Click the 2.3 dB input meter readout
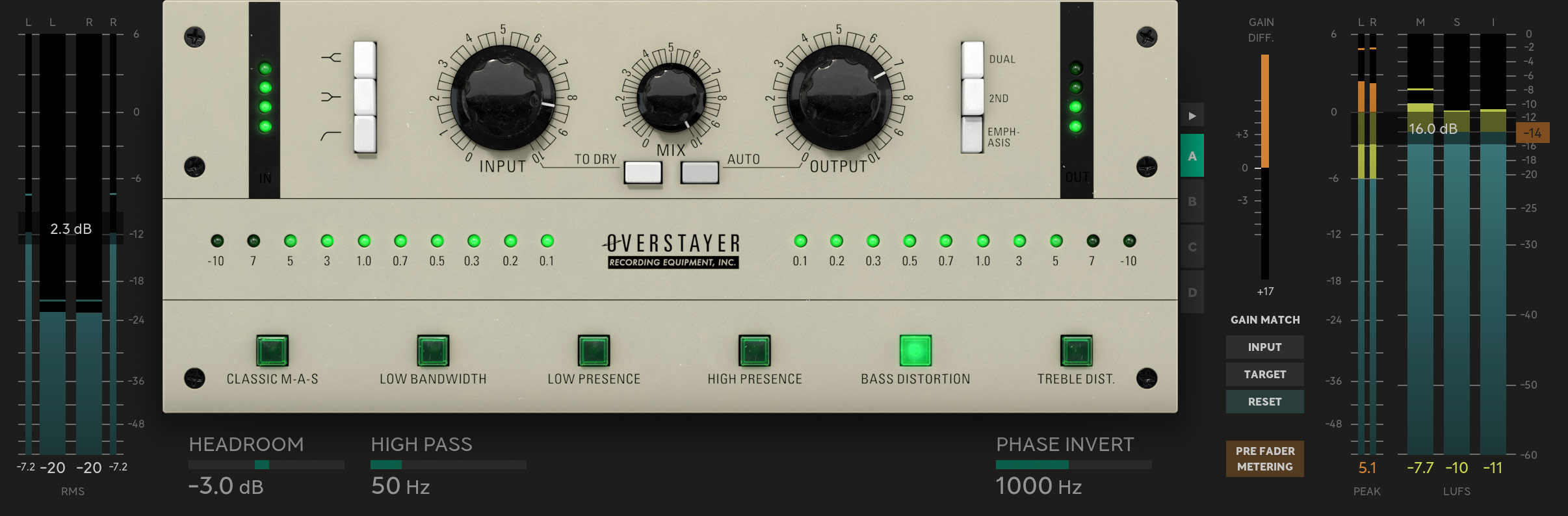The image size is (1568, 516). point(71,229)
